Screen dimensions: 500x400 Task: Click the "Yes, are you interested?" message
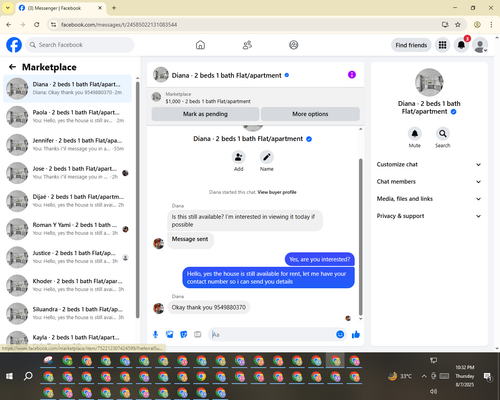pyautogui.click(x=320, y=259)
